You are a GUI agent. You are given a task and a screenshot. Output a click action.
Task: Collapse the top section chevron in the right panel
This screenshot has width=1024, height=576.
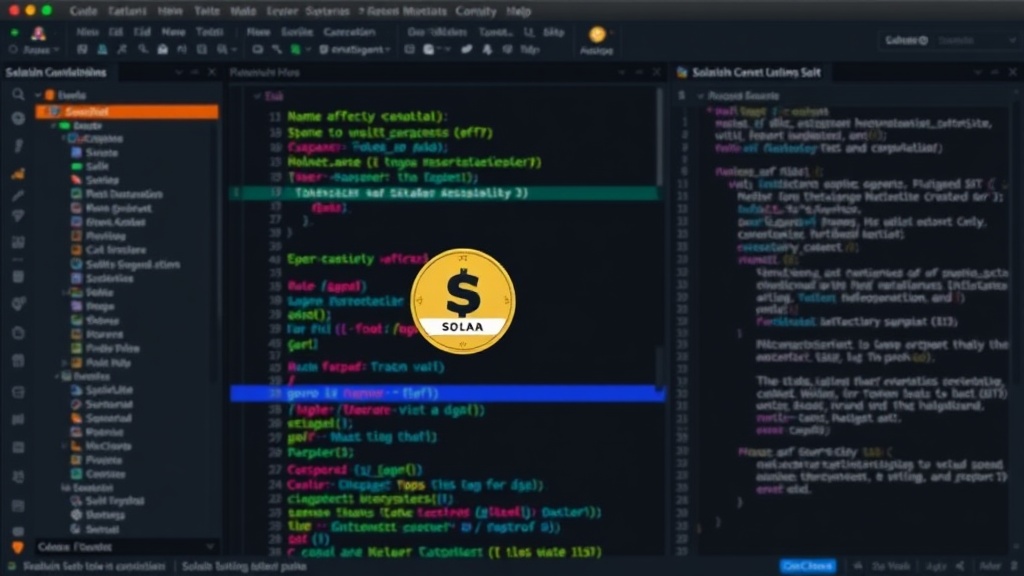coord(701,96)
